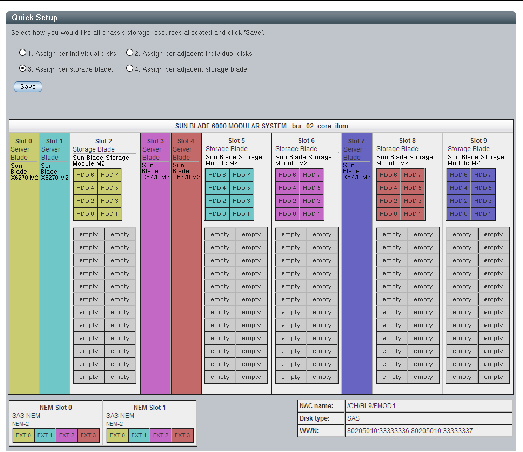This screenshot has height=452, width=523.
Task: Select cyan HDD 6 in Slot 5
Action: coord(217,175)
